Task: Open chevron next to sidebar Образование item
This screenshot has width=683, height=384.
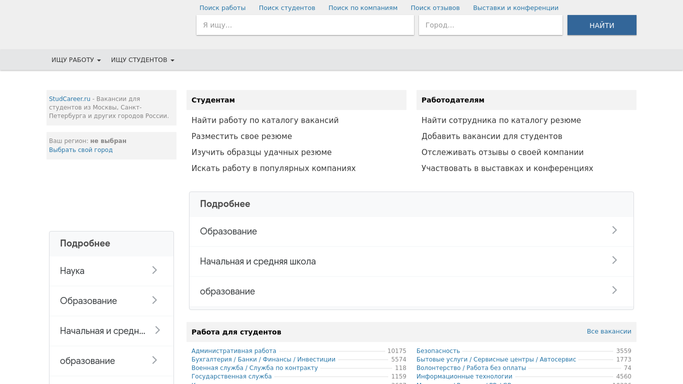Action: pos(155,300)
